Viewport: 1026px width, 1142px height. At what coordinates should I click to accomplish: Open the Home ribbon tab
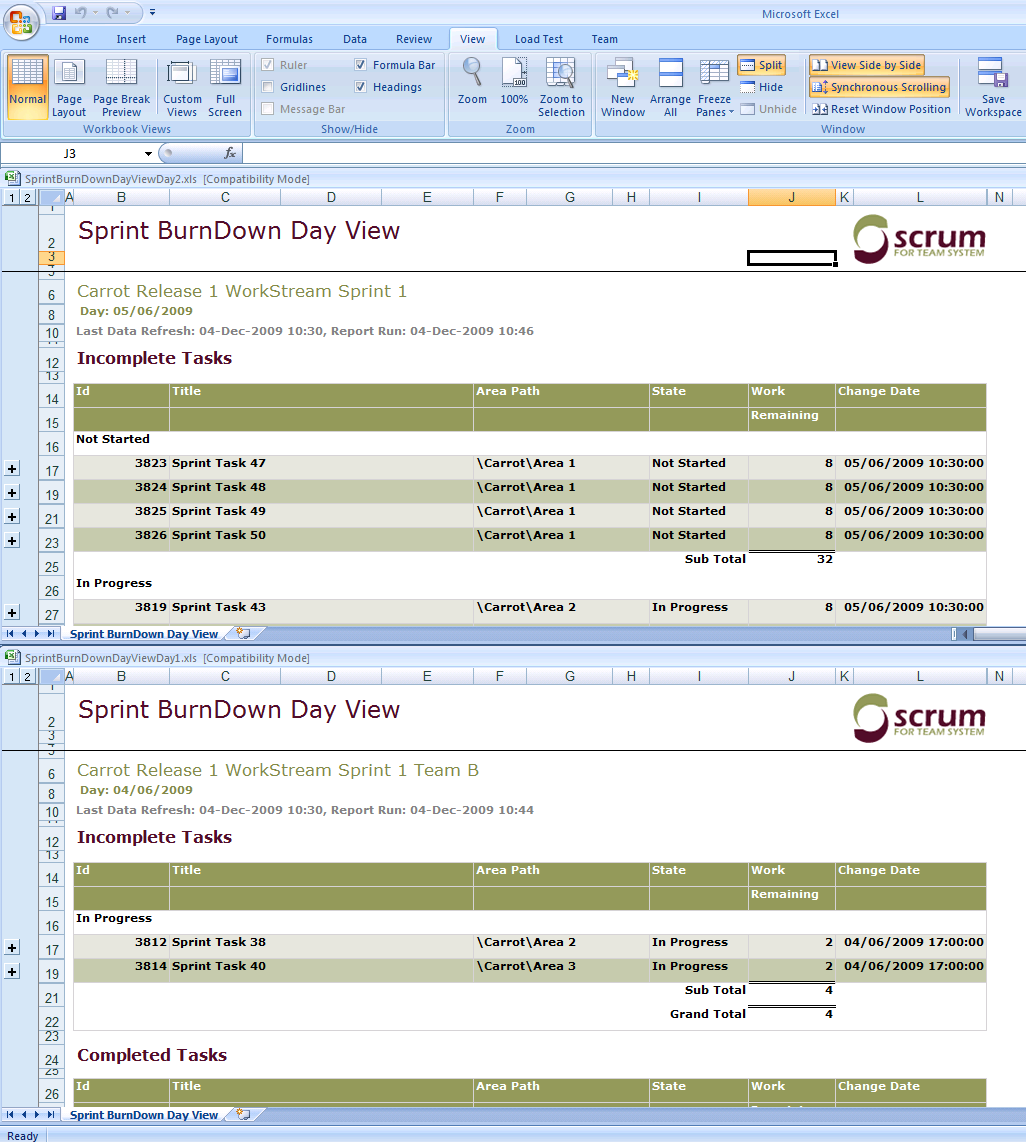74,39
